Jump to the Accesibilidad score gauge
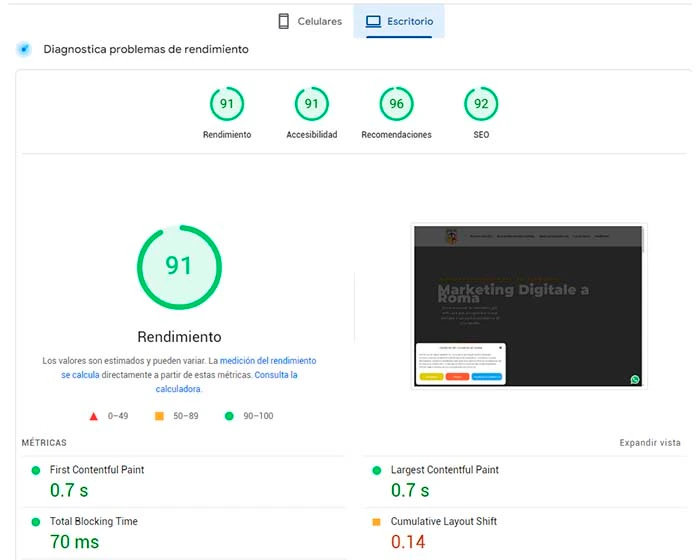The height and width of the screenshot is (560, 700). click(x=312, y=104)
